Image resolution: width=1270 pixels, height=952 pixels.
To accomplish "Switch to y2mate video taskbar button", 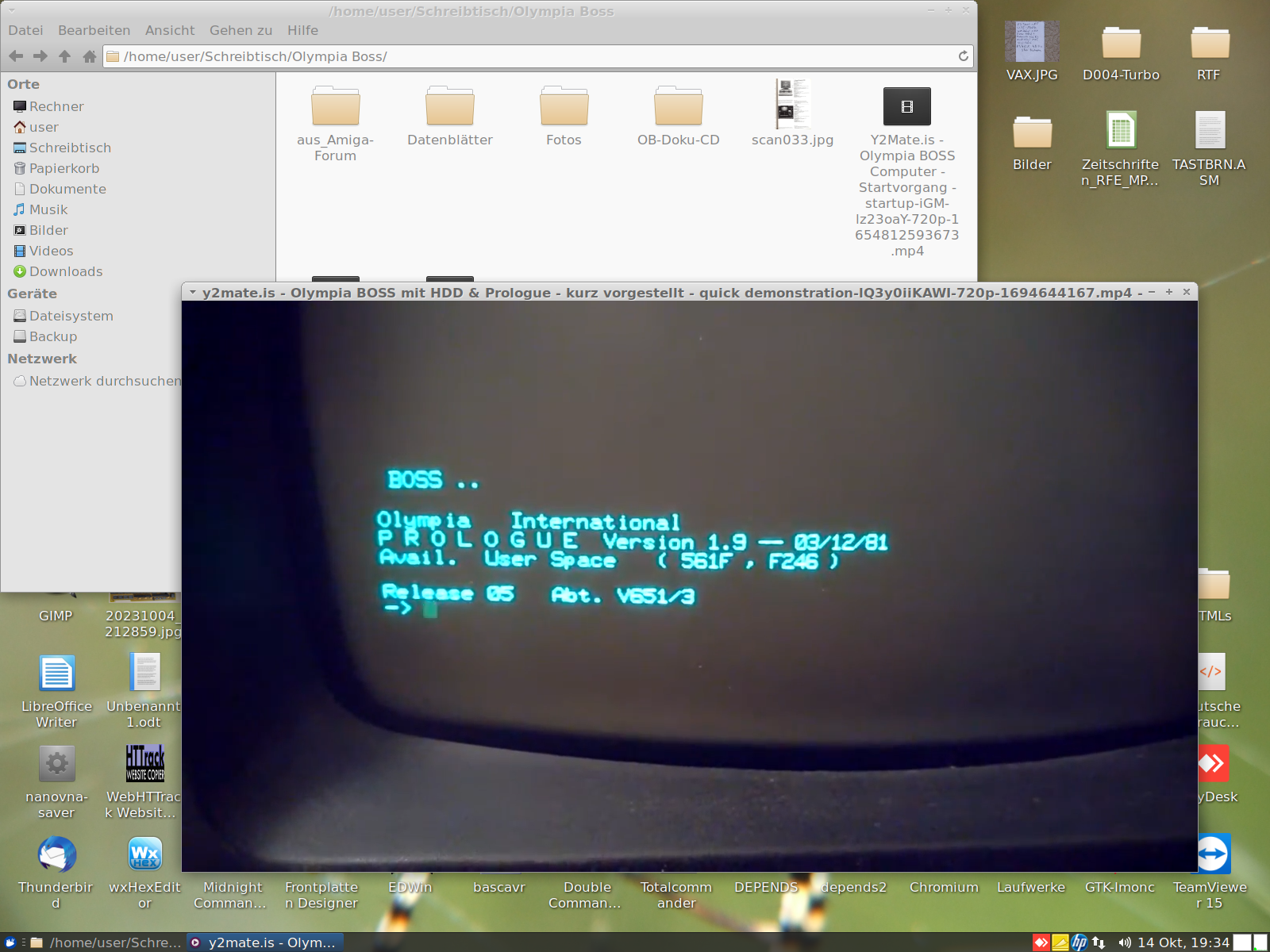I will point(265,942).
